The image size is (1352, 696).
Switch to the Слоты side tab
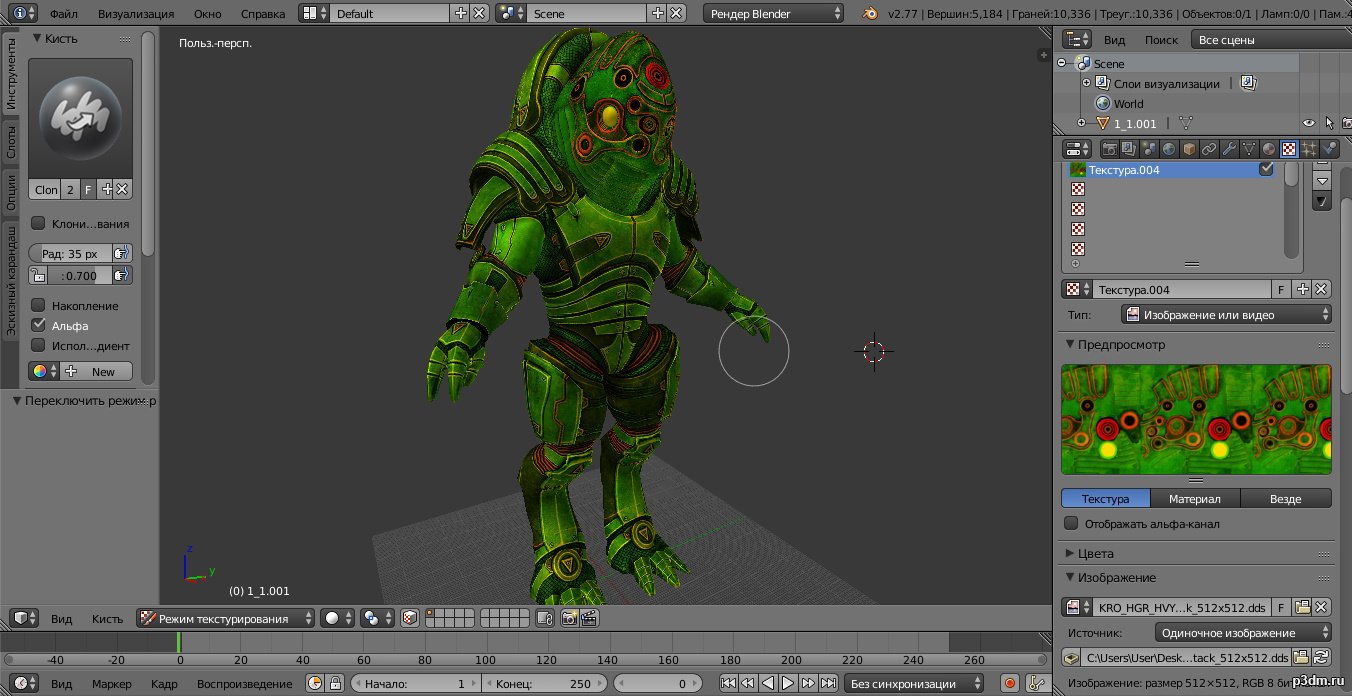tap(10, 141)
